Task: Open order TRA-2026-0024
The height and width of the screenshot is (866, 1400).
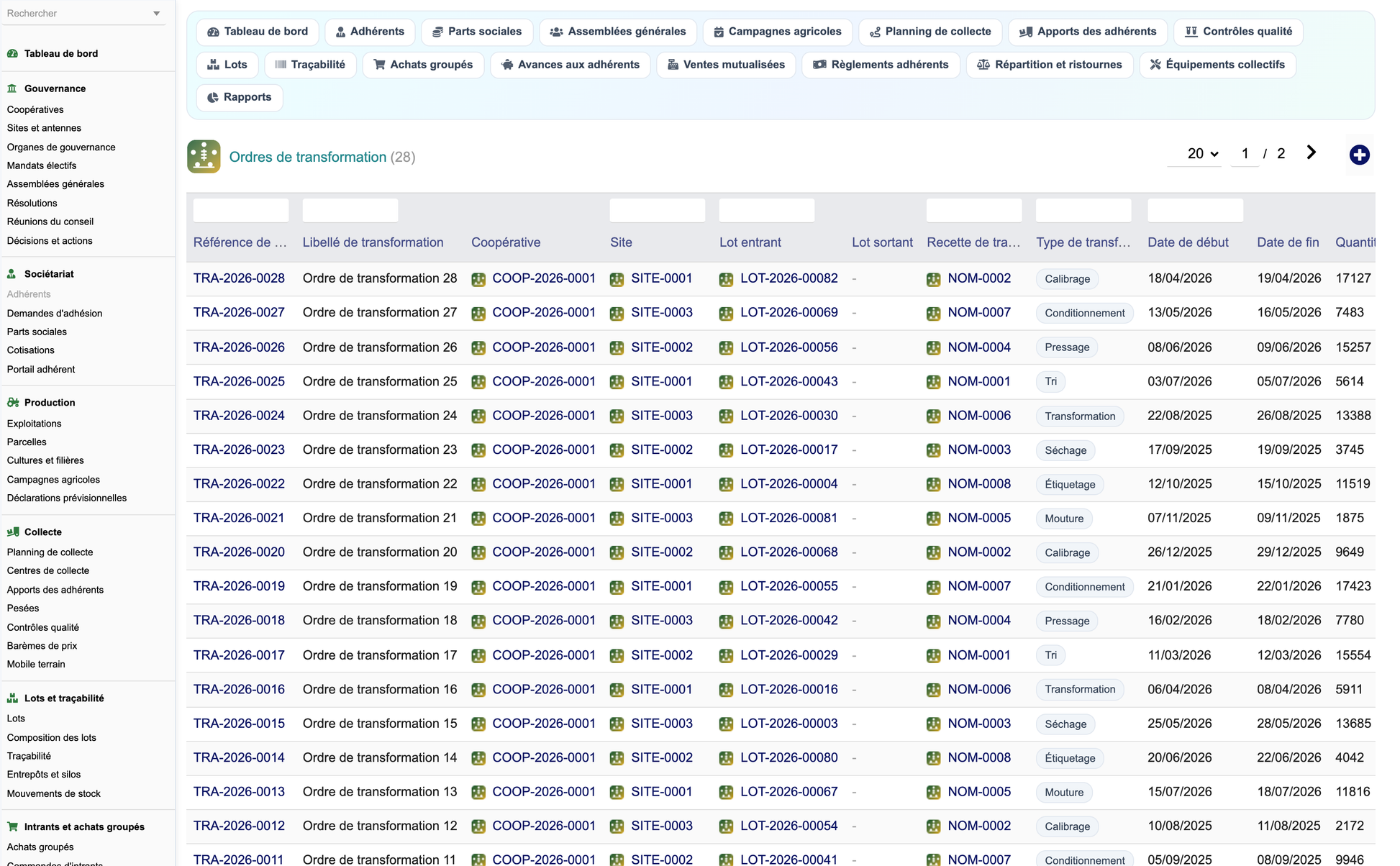Action: coord(239,416)
